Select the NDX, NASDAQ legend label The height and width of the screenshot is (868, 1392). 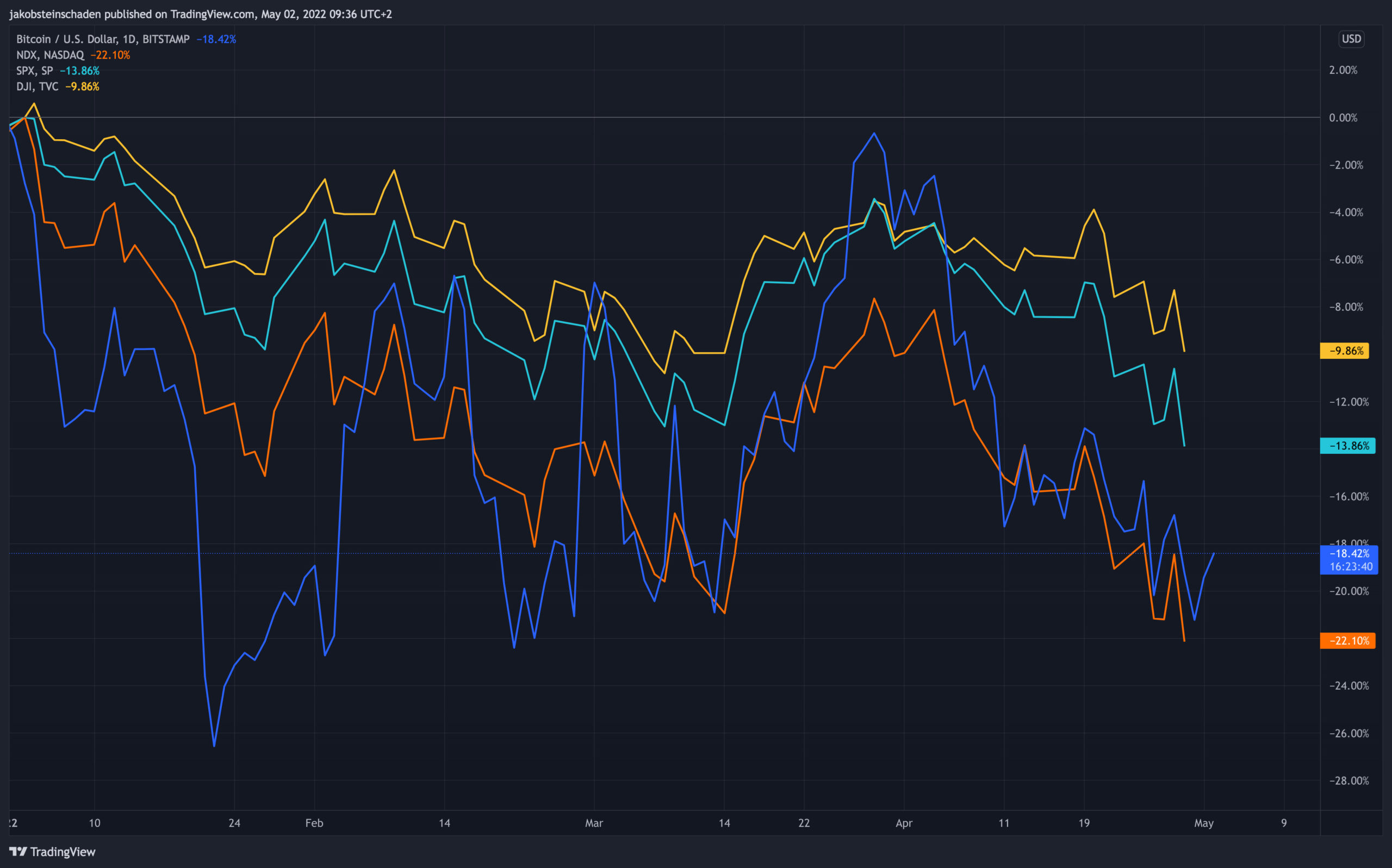(50, 55)
